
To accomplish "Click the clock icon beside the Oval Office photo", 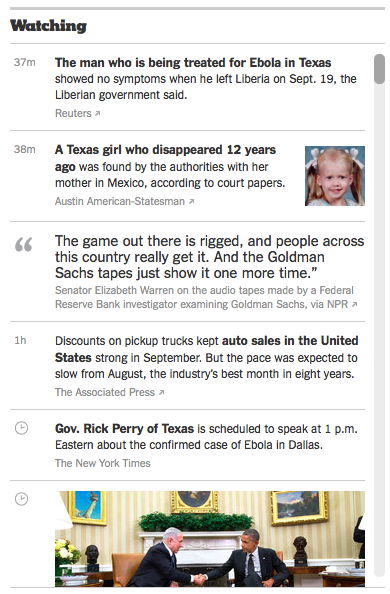I will (x=22, y=499).
